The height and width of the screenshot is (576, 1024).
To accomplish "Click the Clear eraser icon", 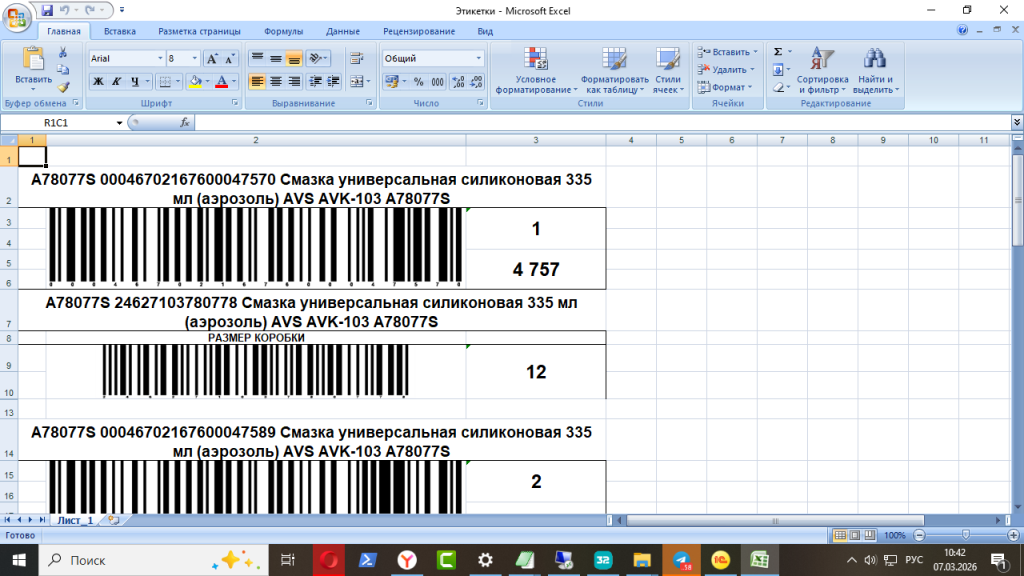I will click(x=778, y=87).
